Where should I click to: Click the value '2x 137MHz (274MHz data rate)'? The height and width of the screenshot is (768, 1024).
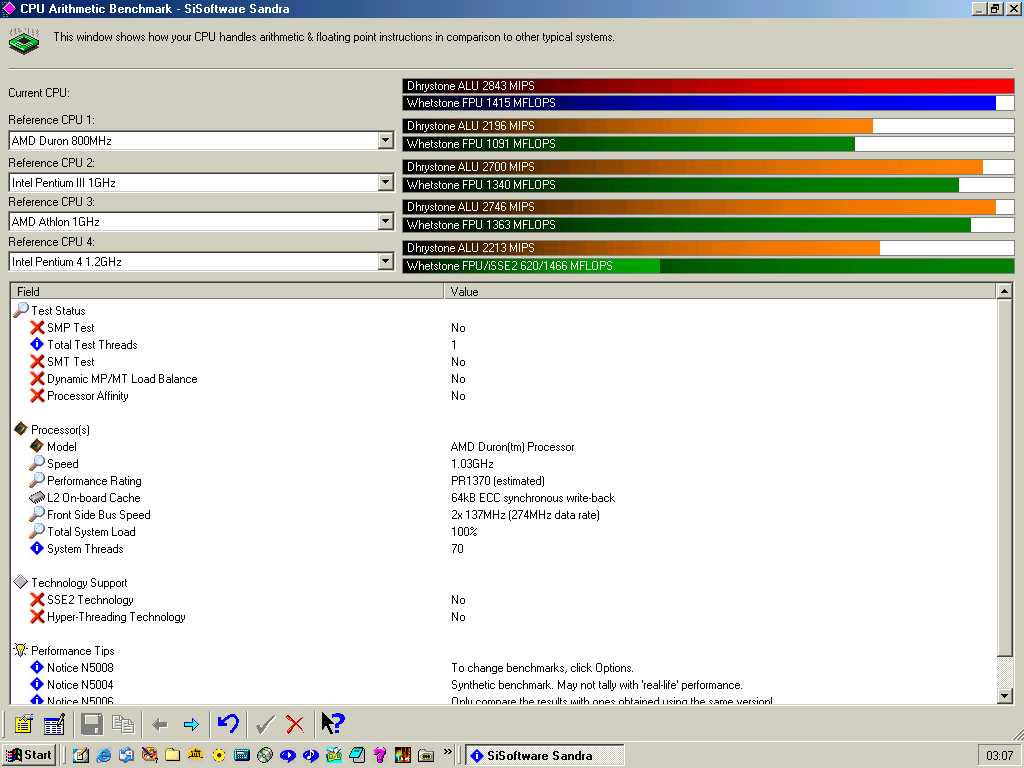pos(525,515)
